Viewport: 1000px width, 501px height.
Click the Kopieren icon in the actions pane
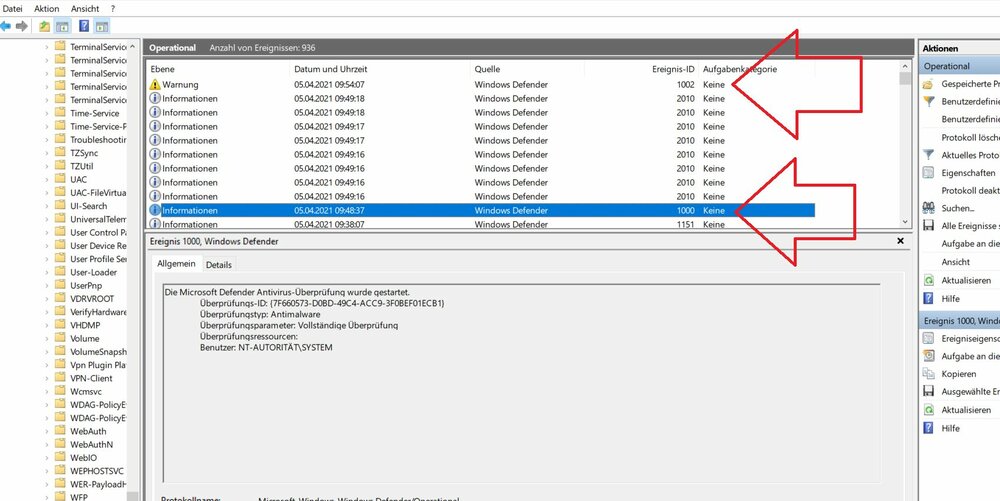[929, 374]
